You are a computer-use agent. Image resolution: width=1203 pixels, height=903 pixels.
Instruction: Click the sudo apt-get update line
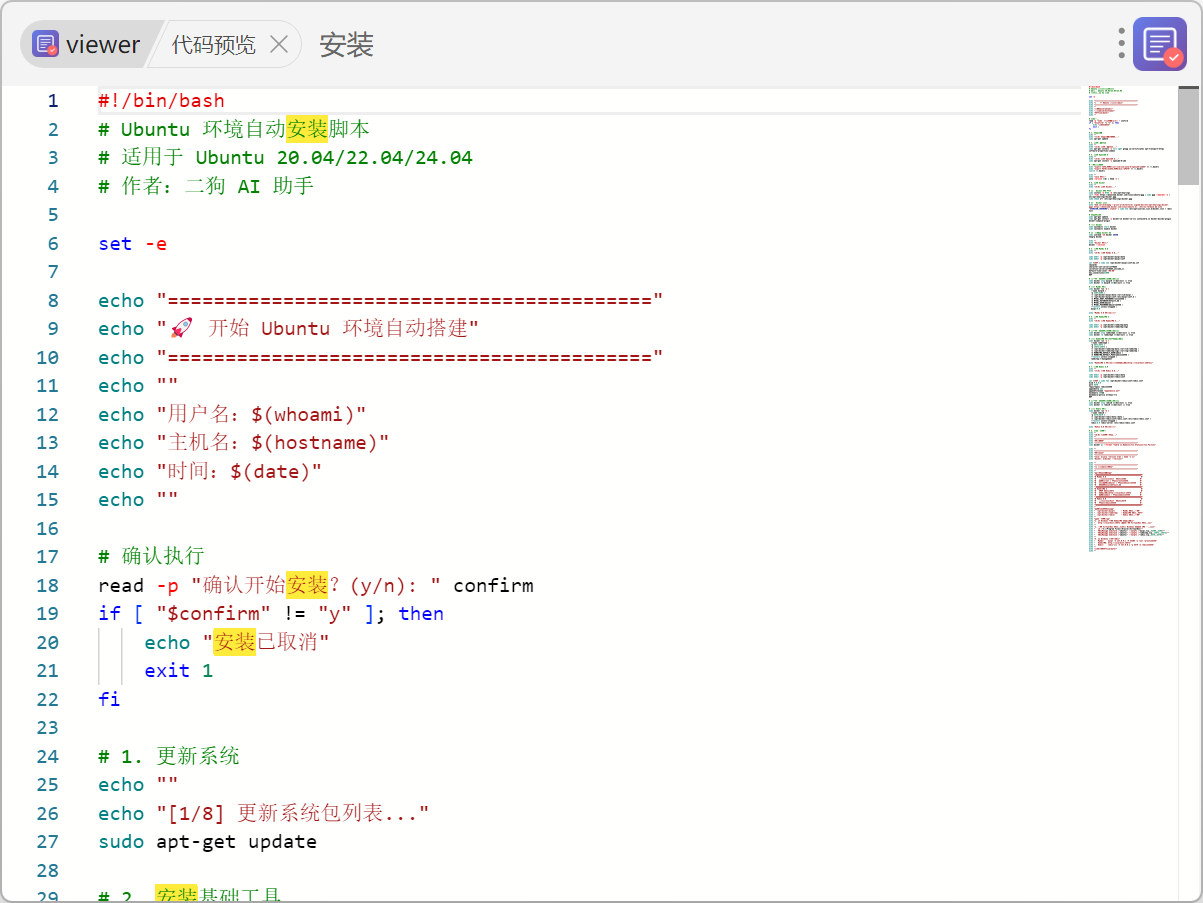(207, 842)
